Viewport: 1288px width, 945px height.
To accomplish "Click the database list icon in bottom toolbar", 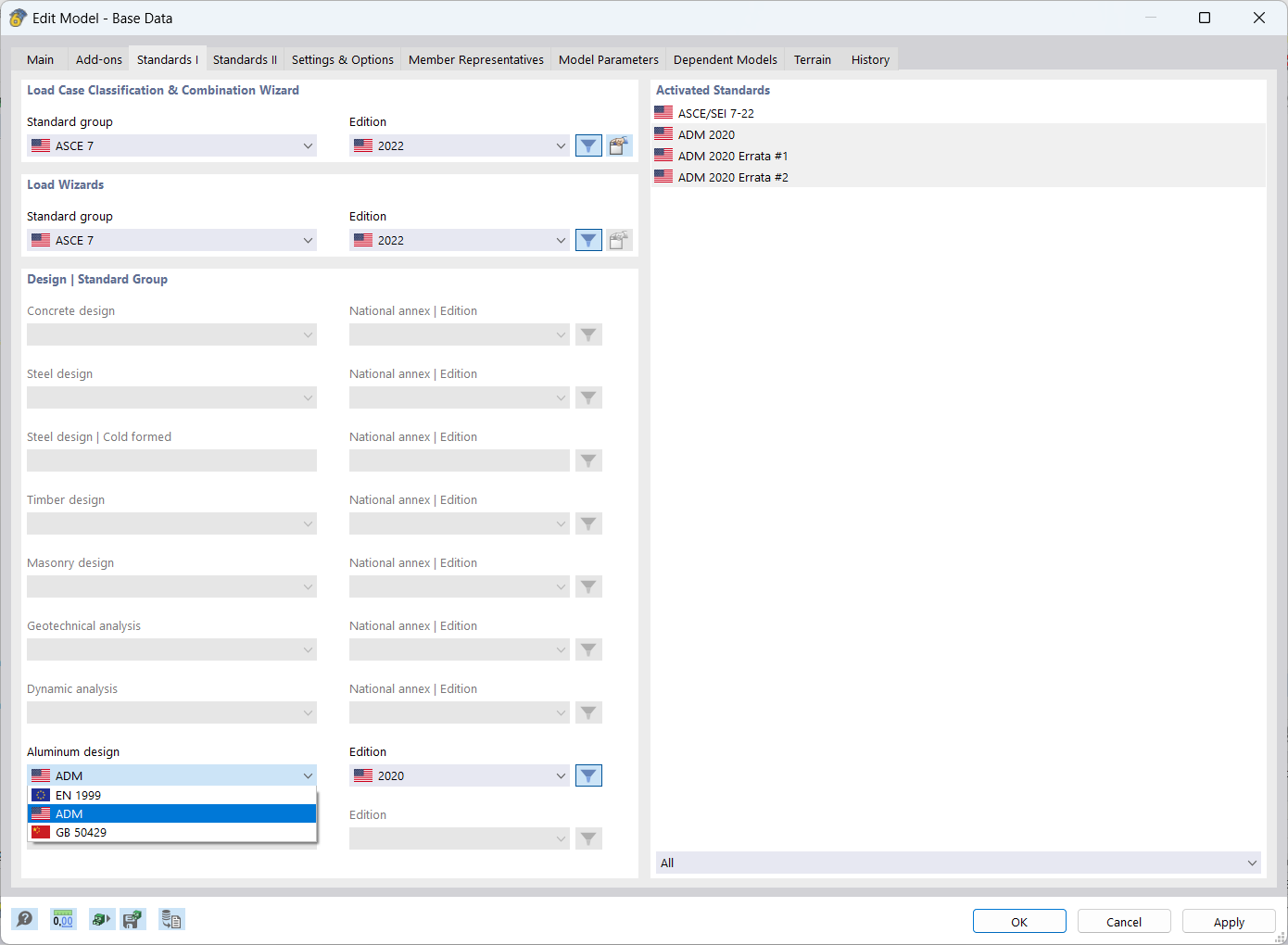I will [171, 919].
